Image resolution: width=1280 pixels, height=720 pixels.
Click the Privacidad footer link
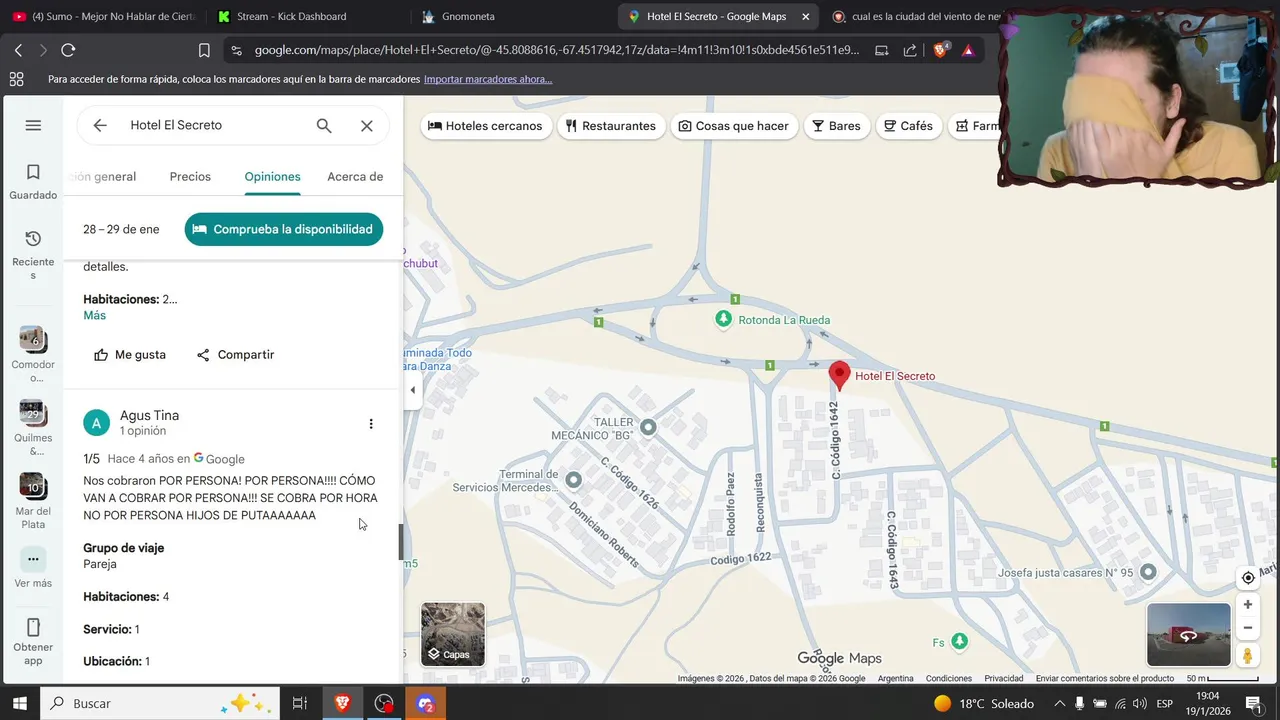tap(1003, 679)
